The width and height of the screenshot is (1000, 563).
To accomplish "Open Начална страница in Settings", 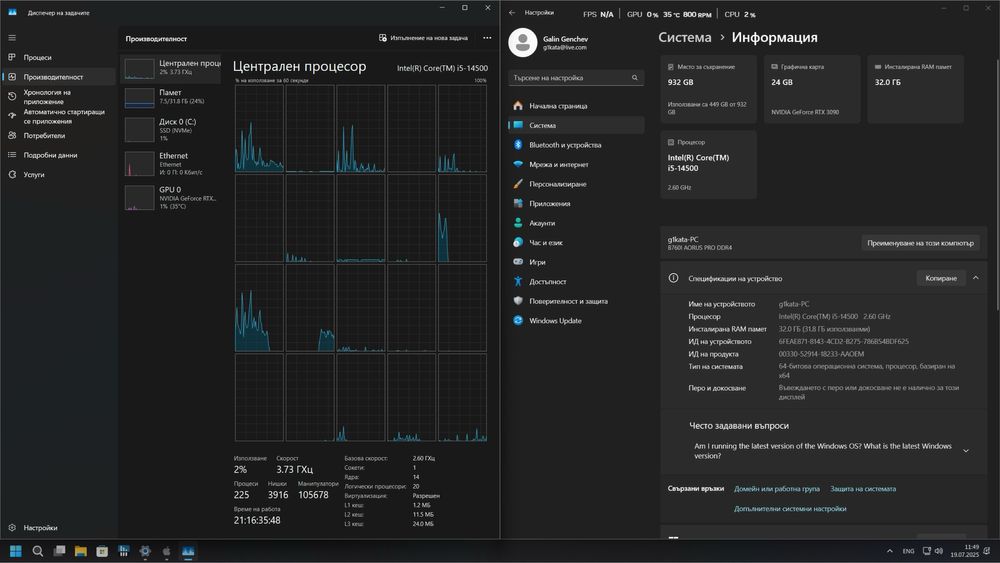I will 576,106.
